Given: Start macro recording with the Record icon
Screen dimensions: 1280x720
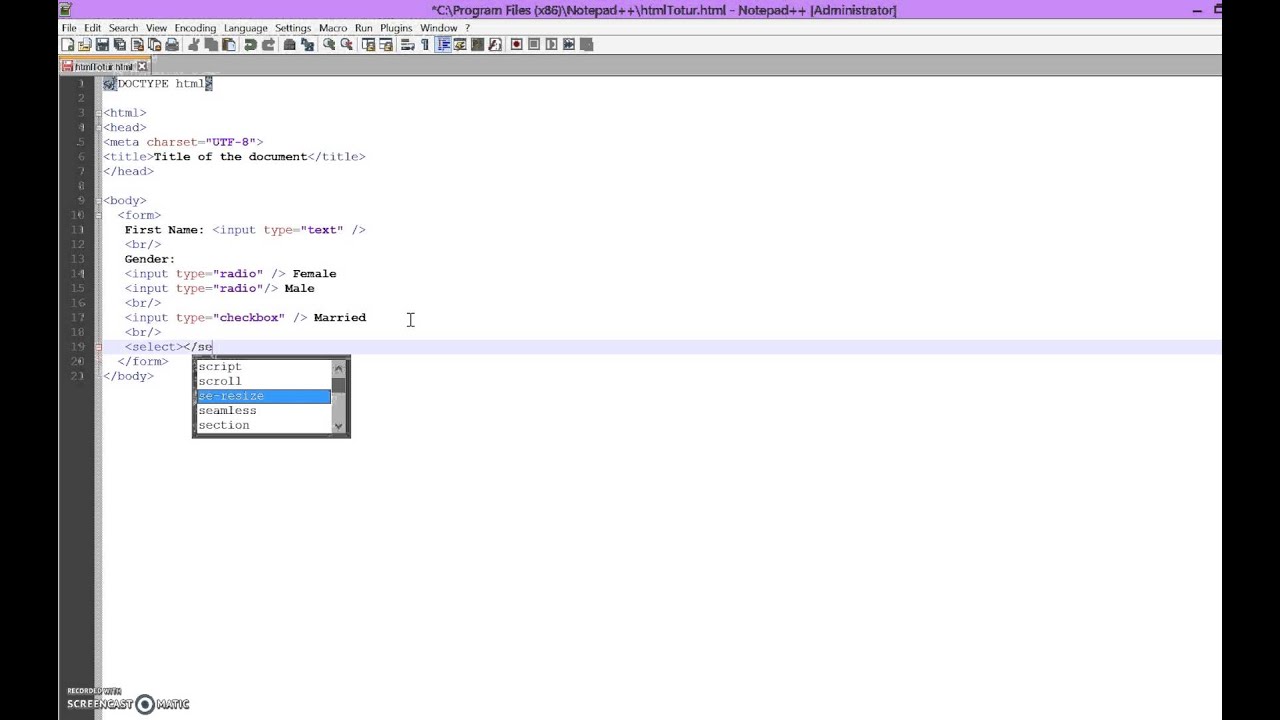Looking at the screenshot, I should click(x=517, y=44).
